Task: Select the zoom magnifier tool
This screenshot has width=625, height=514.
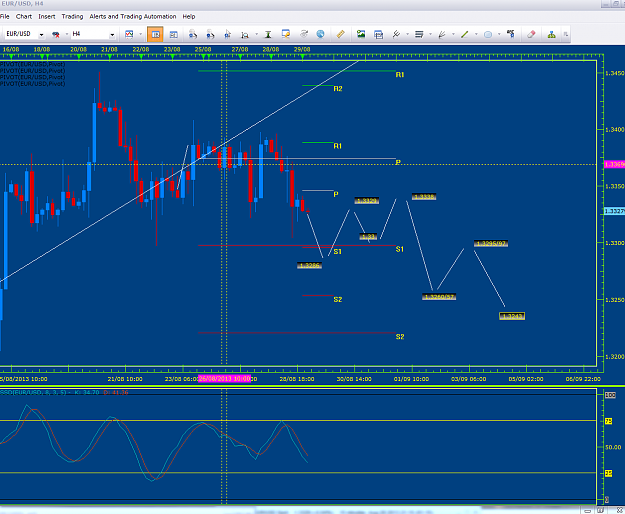Action: [x=245, y=35]
